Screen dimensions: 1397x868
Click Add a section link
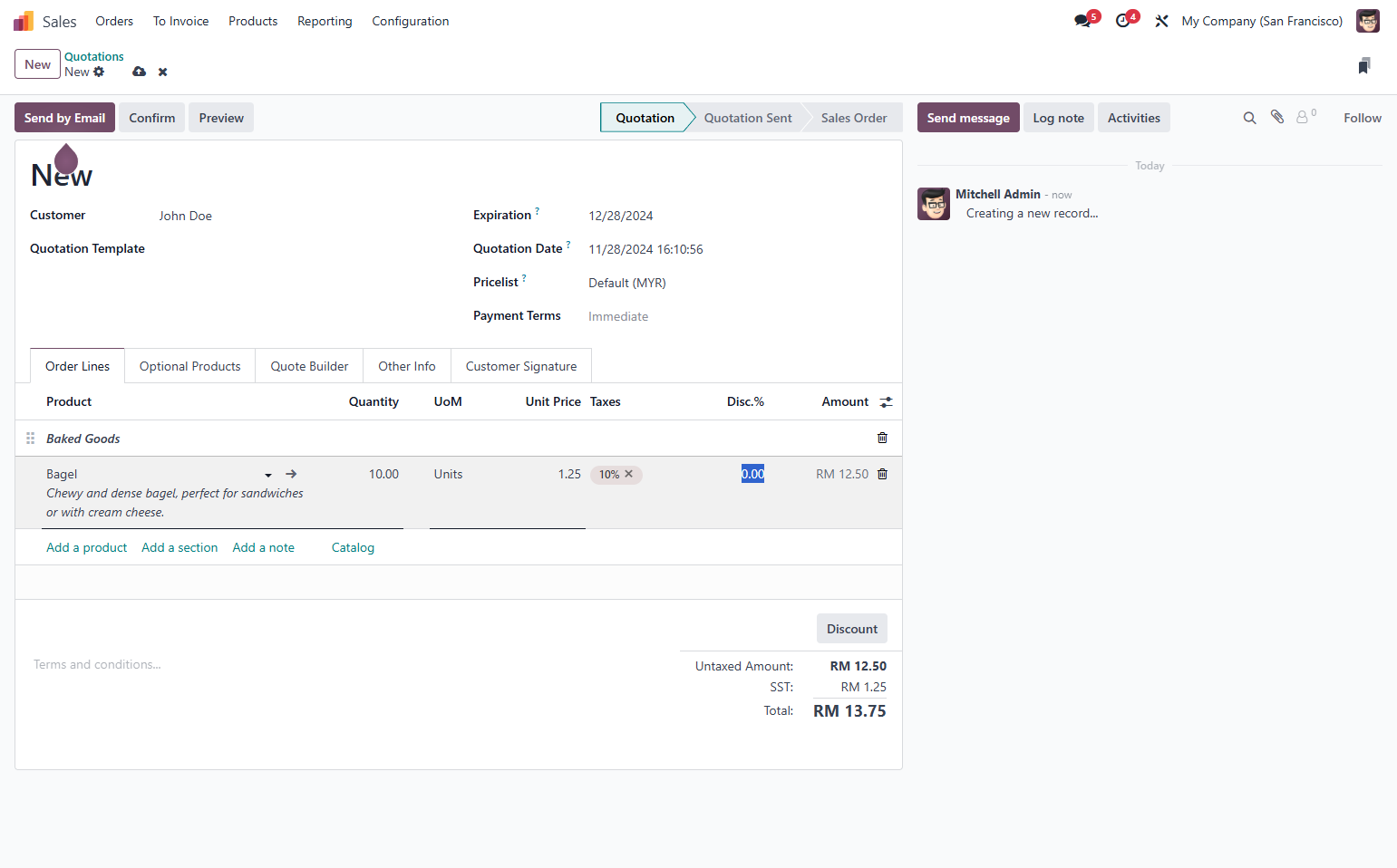pos(179,547)
